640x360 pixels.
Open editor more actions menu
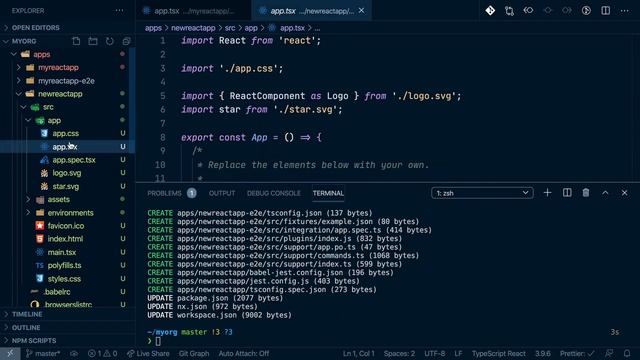pyautogui.click(x=624, y=11)
